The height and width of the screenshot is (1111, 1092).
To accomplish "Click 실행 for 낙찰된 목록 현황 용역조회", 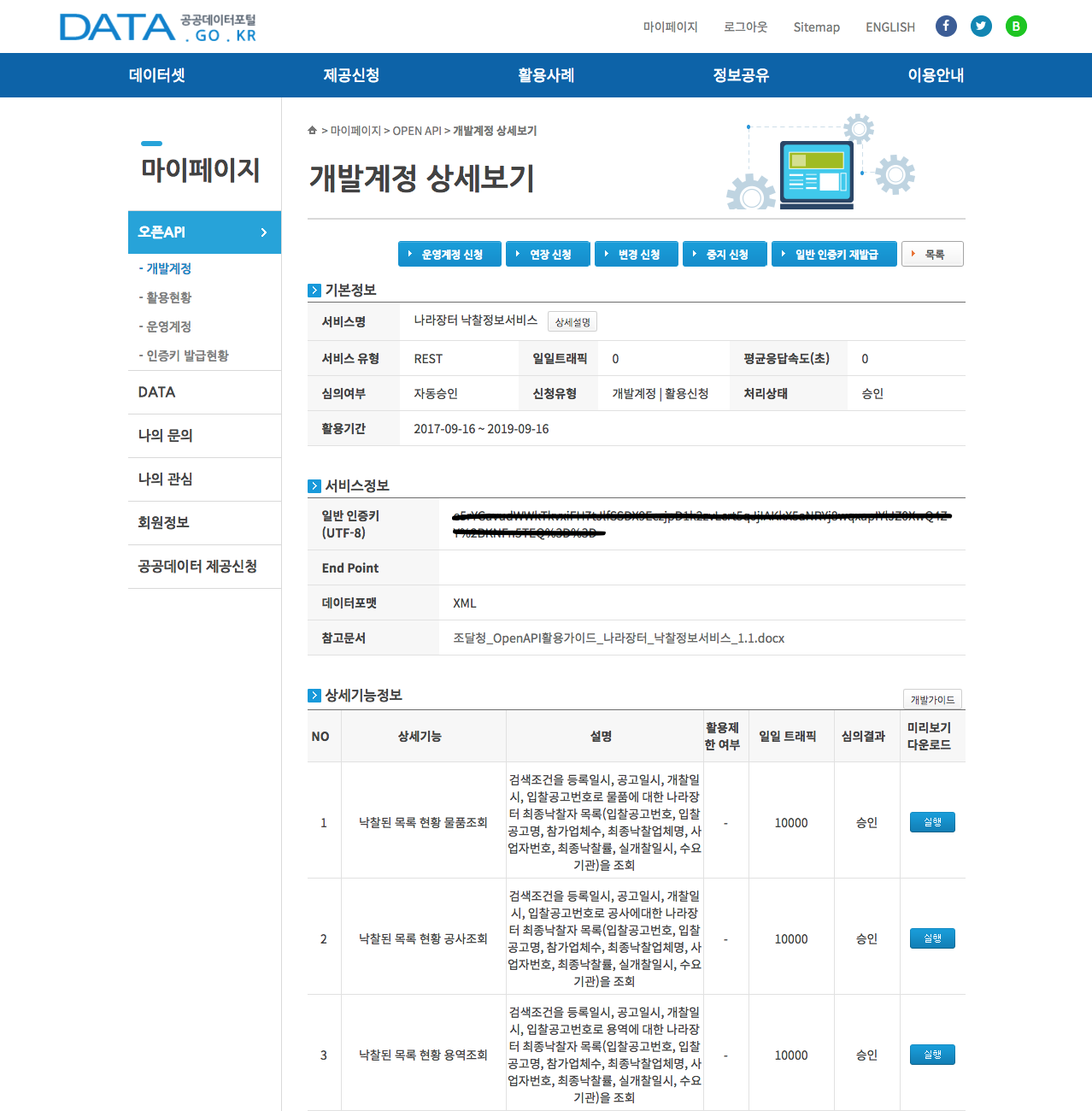I will coord(932,1055).
